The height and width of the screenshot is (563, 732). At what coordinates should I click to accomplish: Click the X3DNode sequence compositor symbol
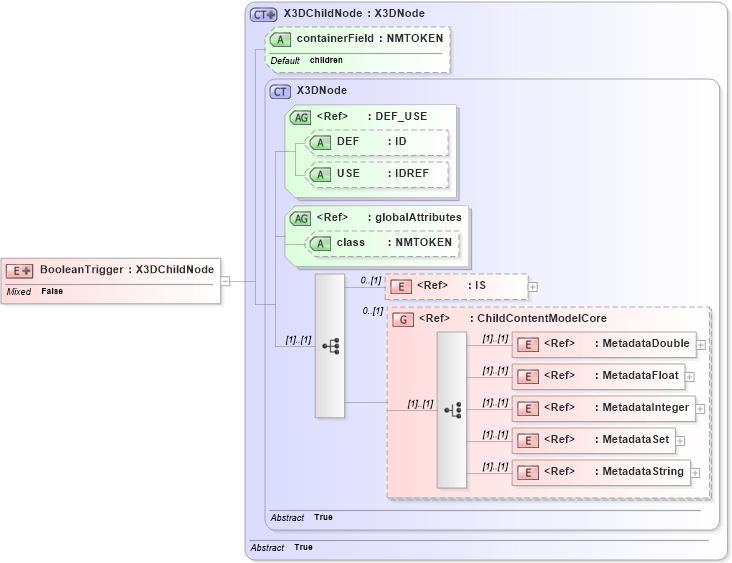[x=330, y=346]
